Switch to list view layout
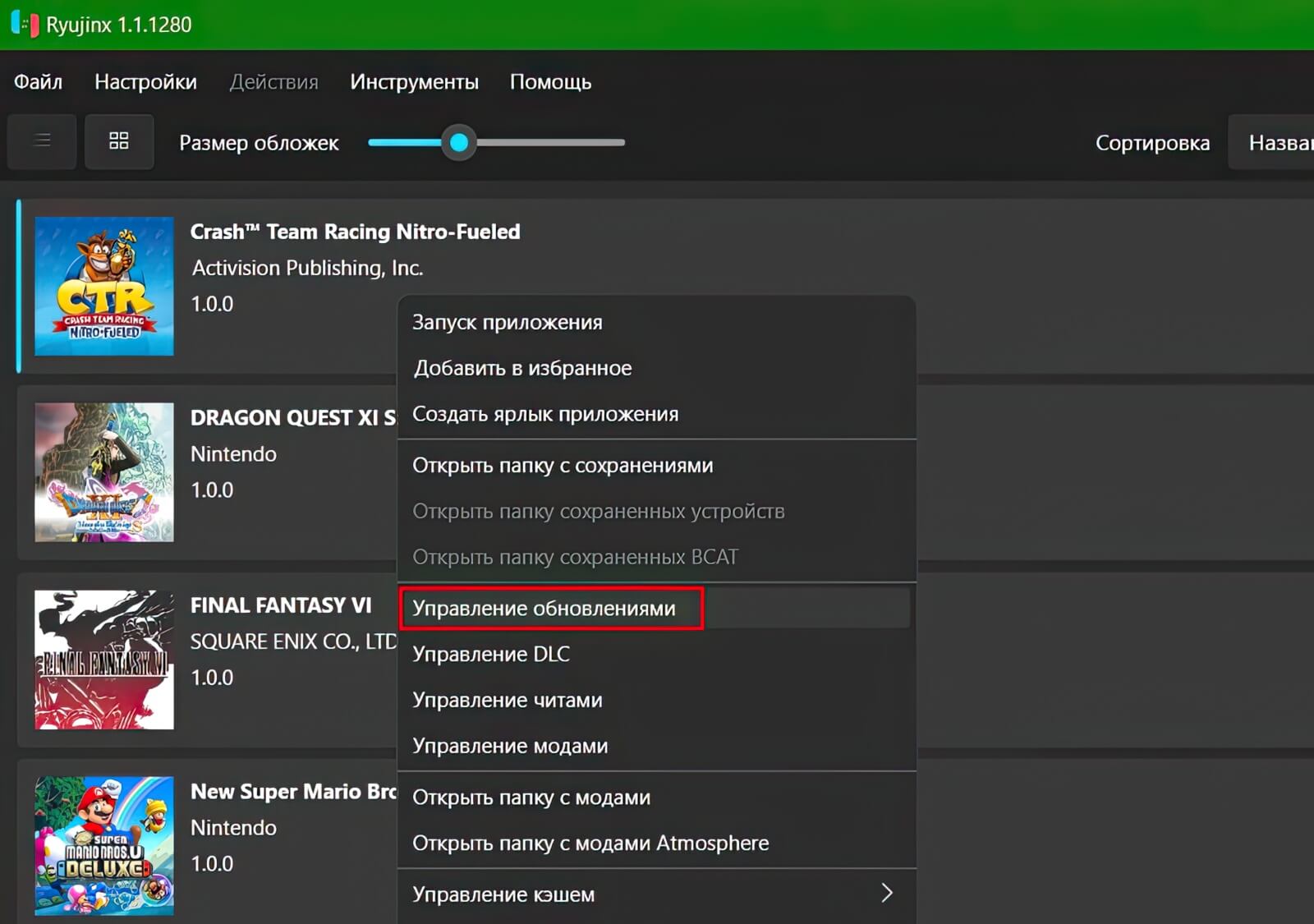The height and width of the screenshot is (924, 1314). click(x=42, y=141)
